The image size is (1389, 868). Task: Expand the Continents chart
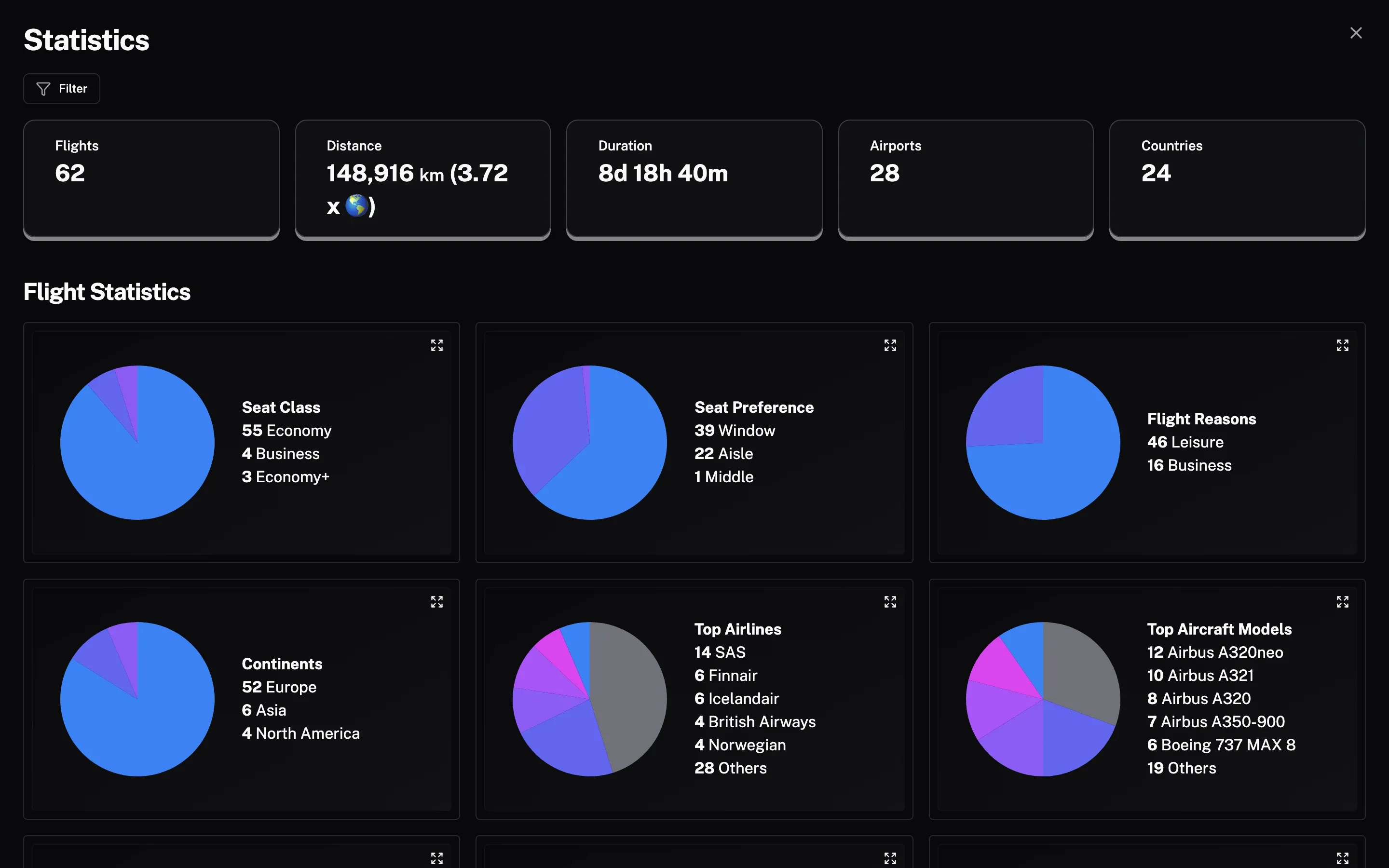point(437,602)
